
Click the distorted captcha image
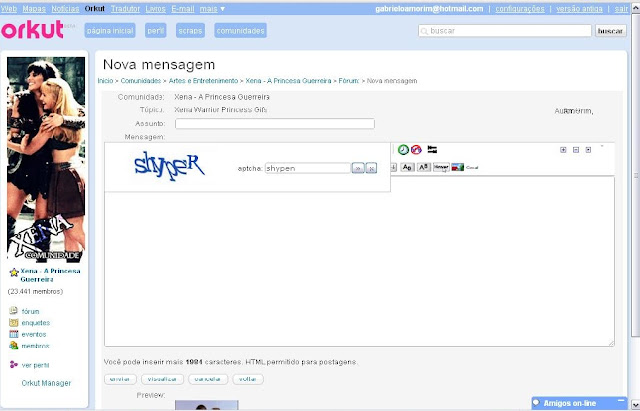pyautogui.click(x=169, y=166)
